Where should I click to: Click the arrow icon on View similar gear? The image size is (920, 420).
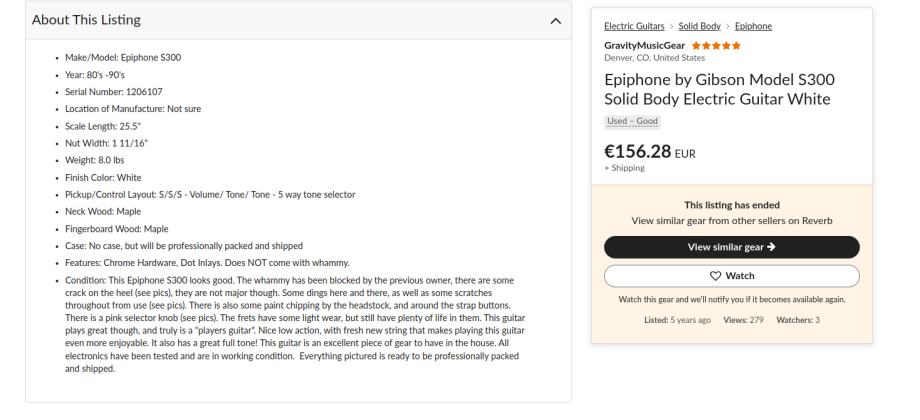[x=771, y=247]
